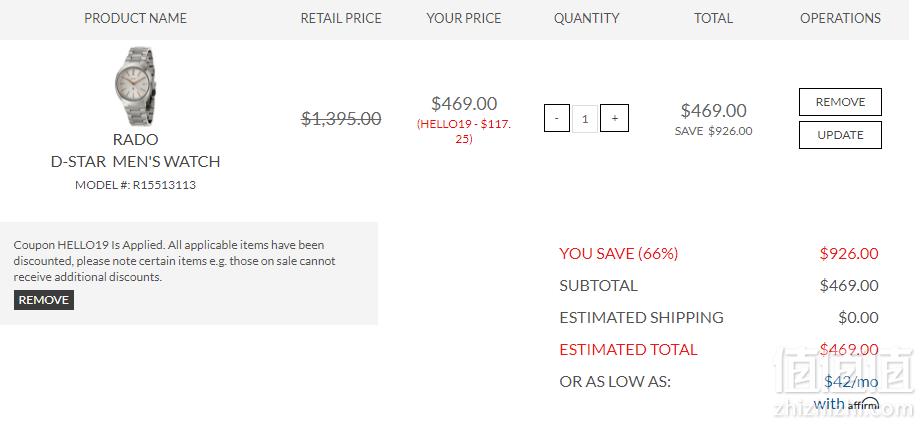Viewport: 923px width, 426px height.
Task: Click the YOUR PRICE column header
Action: tap(464, 18)
